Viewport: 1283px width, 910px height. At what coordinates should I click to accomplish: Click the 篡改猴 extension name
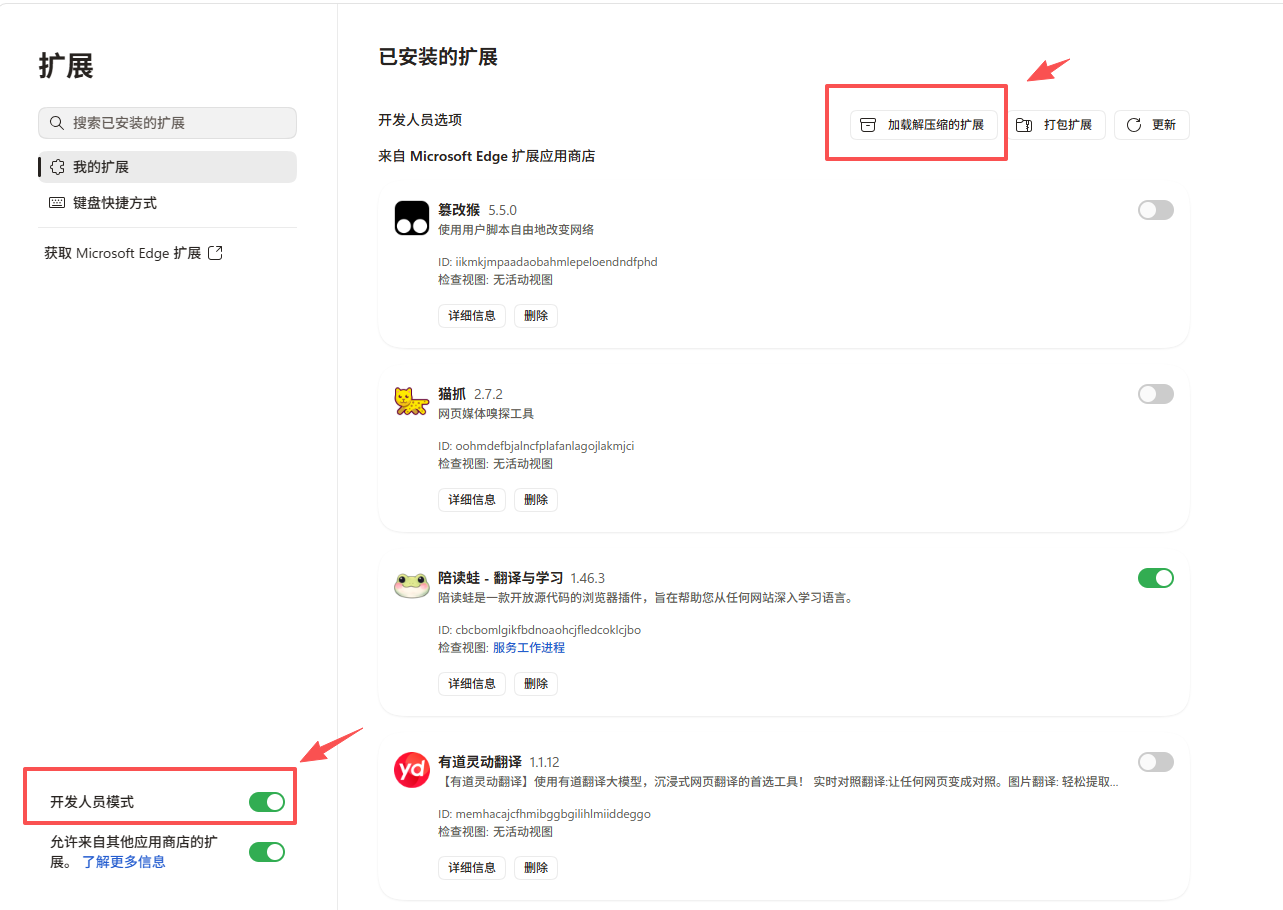(459, 210)
